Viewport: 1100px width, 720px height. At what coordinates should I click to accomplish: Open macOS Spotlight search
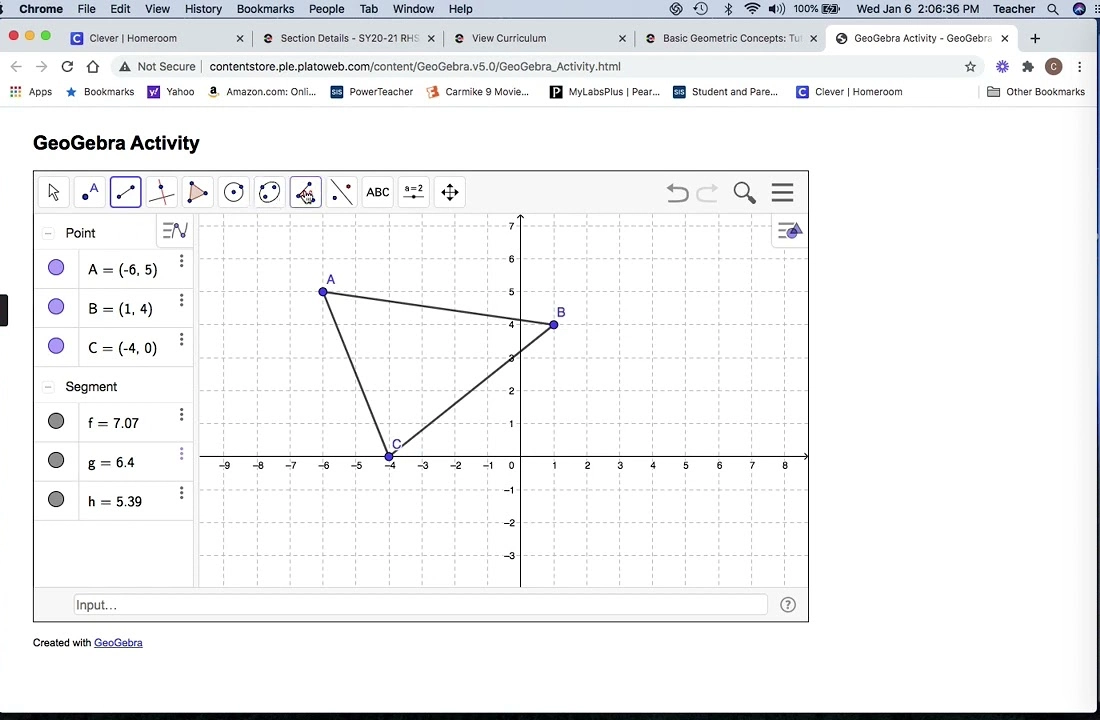point(1052,9)
